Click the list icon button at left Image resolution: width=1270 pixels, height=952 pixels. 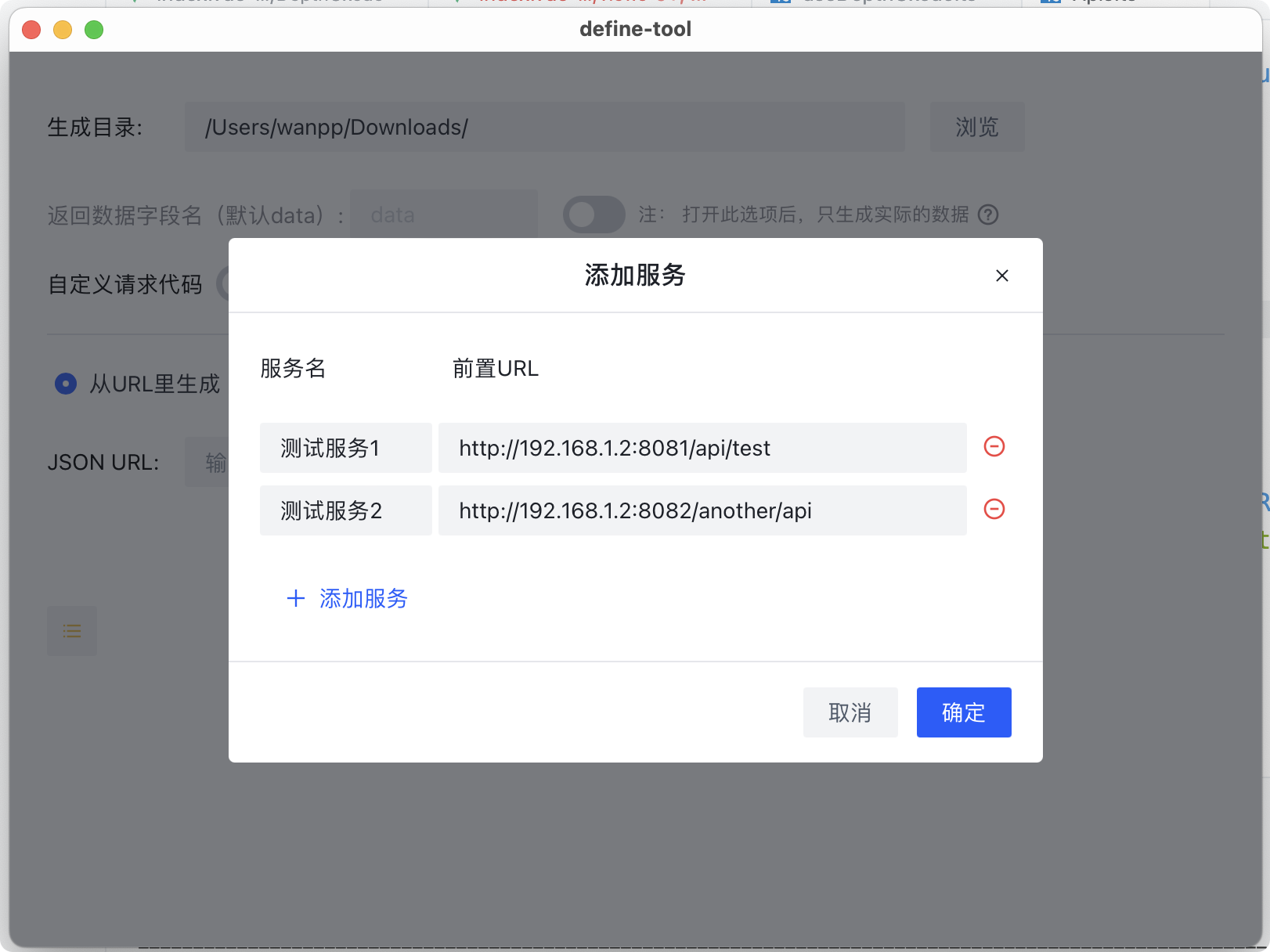click(x=72, y=631)
